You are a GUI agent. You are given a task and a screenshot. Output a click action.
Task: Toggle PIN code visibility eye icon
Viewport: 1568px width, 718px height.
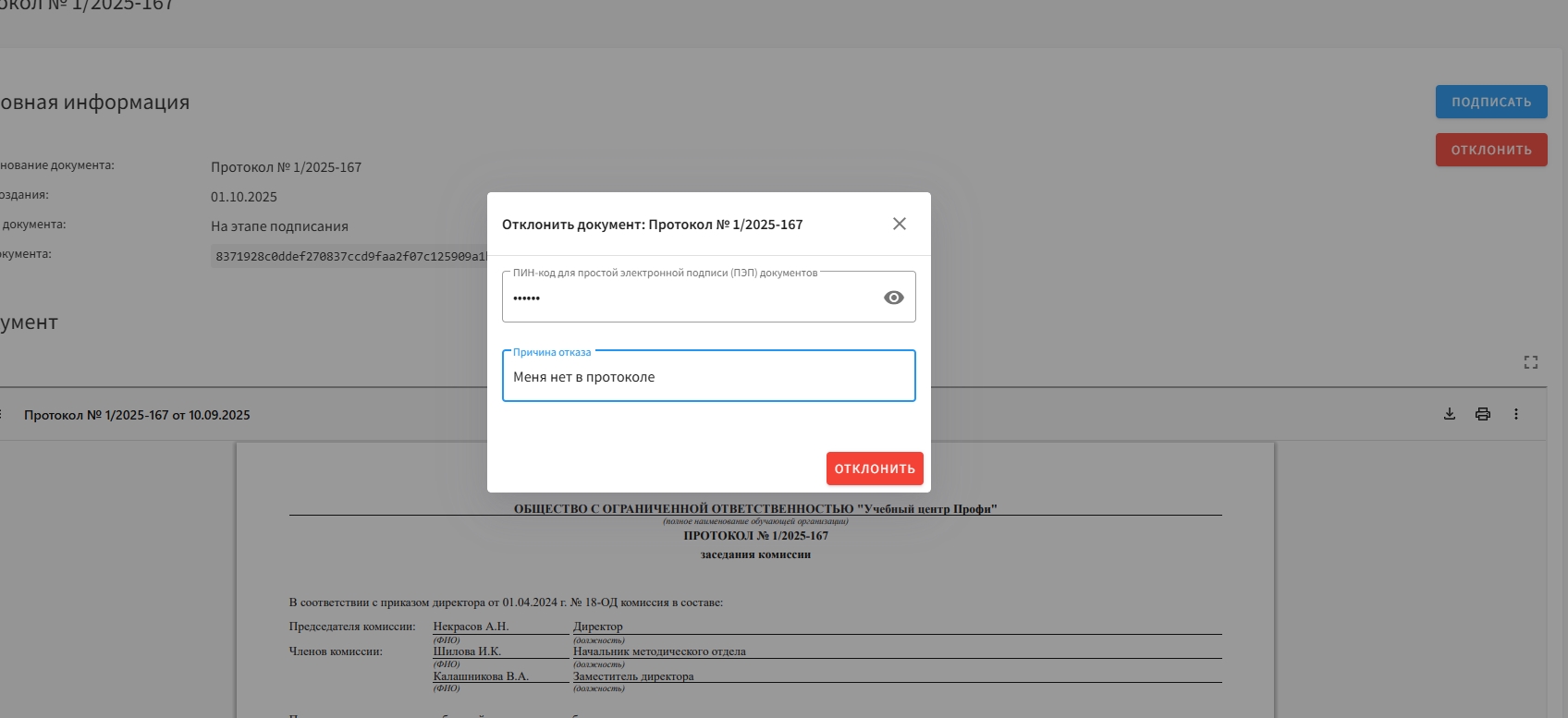893,298
